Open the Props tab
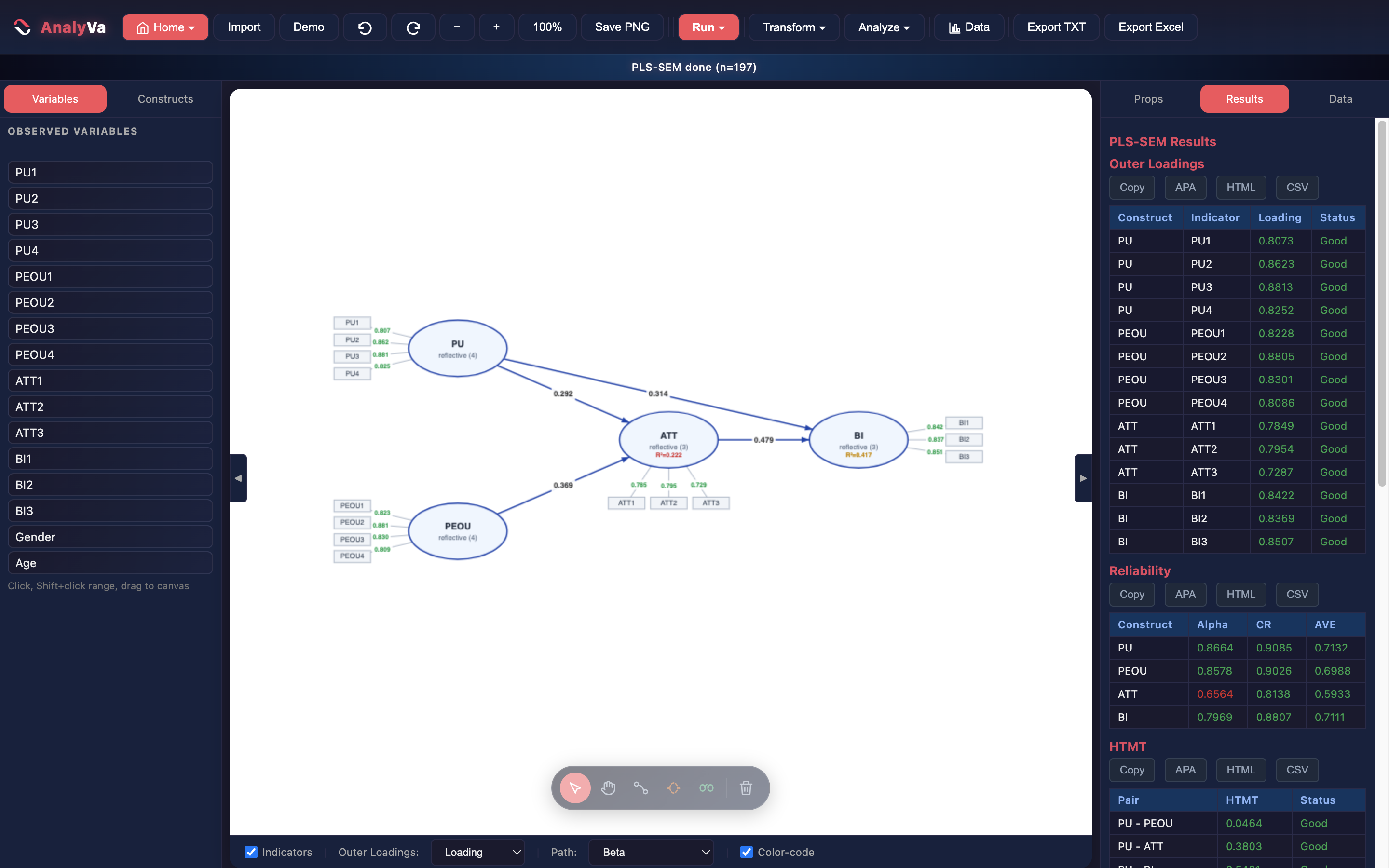1389x868 pixels. [x=1148, y=99]
